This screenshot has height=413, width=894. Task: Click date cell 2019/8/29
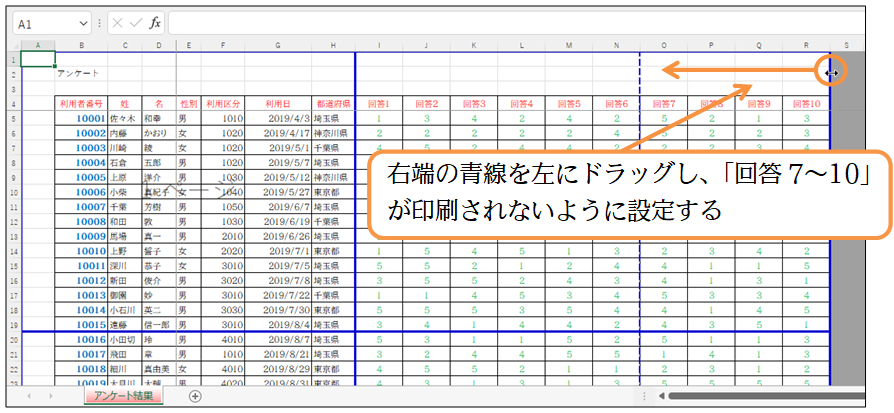(278, 369)
